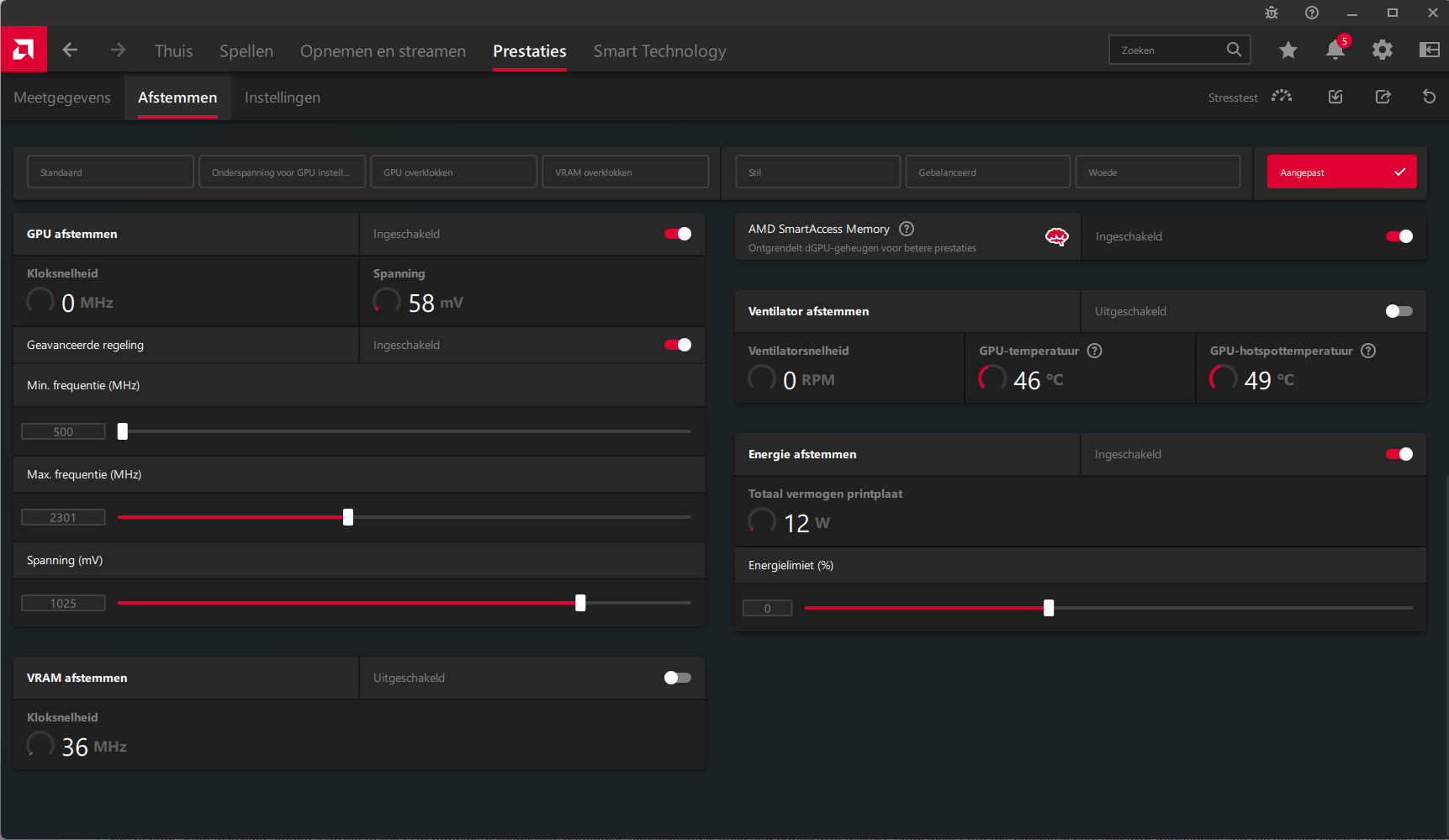Switch to Instellingen subtab
The height and width of the screenshot is (840, 1449).
(283, 98)
